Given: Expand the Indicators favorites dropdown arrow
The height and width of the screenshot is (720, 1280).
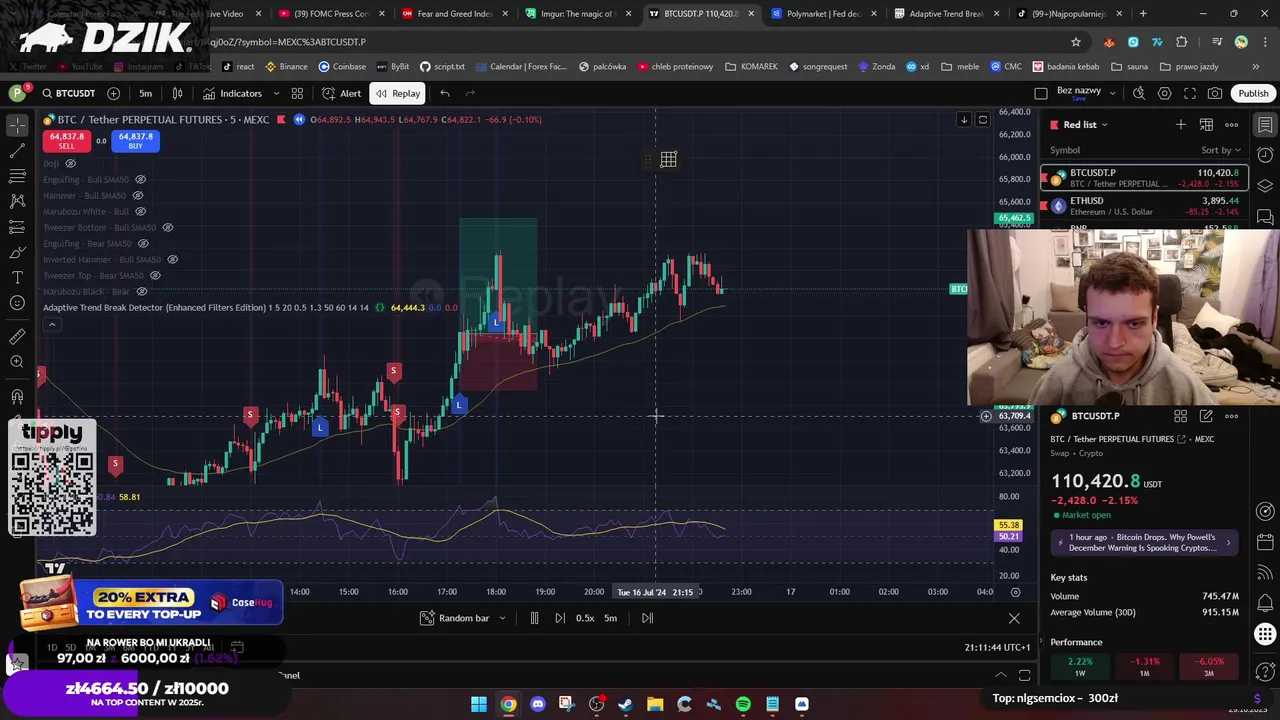Looking at the screenshot, I should point(276,93).
